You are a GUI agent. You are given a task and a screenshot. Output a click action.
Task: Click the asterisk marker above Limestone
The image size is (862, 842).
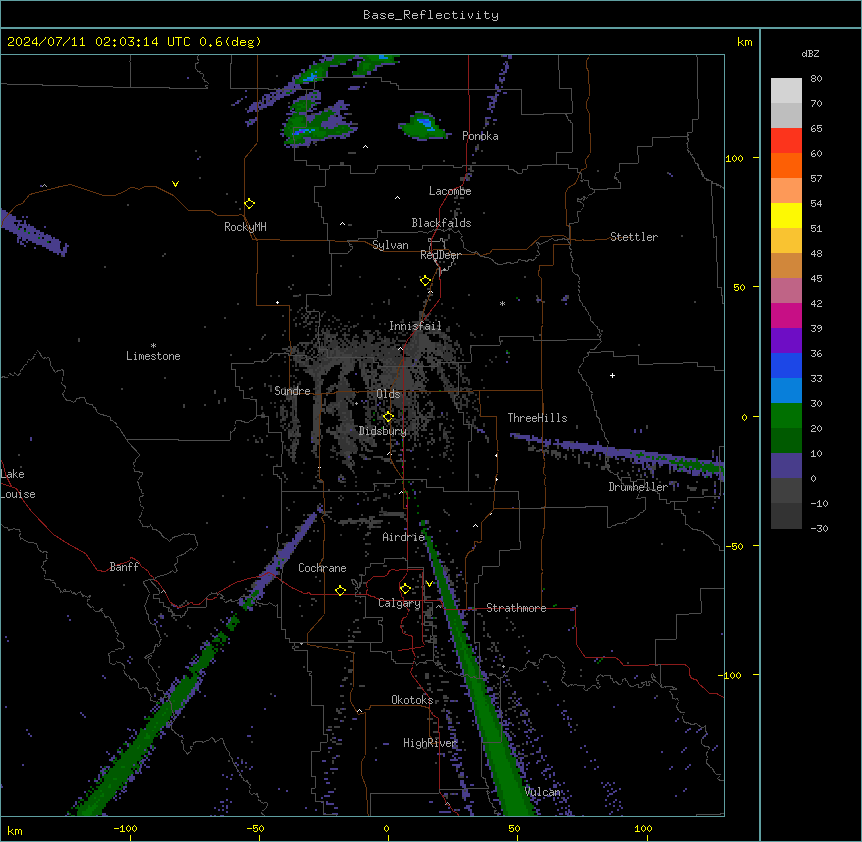[153, 346]
